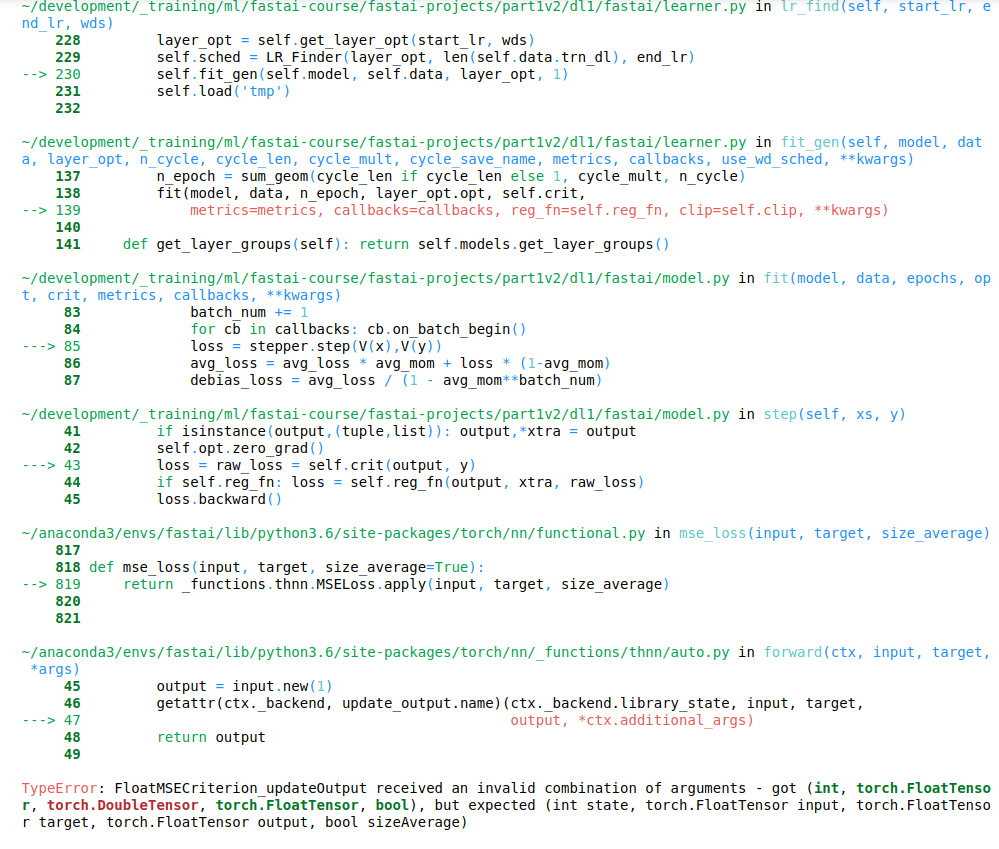Click 'loss = raw_loss = self.crit(output, y)'
The width and height of the screenshot is (999, 849).
(x=316, y=466)
